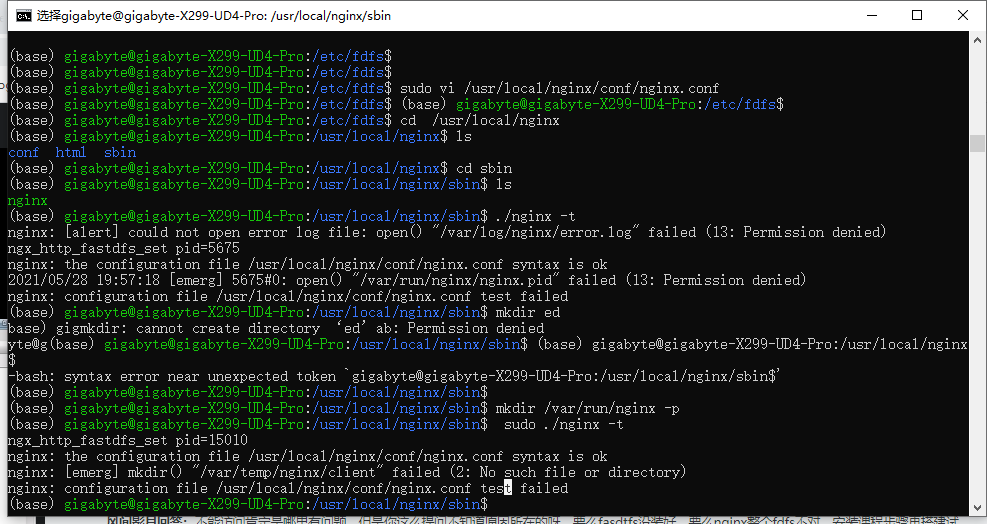Click the scrollbar up arrow
Viewport: 987px width, 524px height.
point(977,40)
